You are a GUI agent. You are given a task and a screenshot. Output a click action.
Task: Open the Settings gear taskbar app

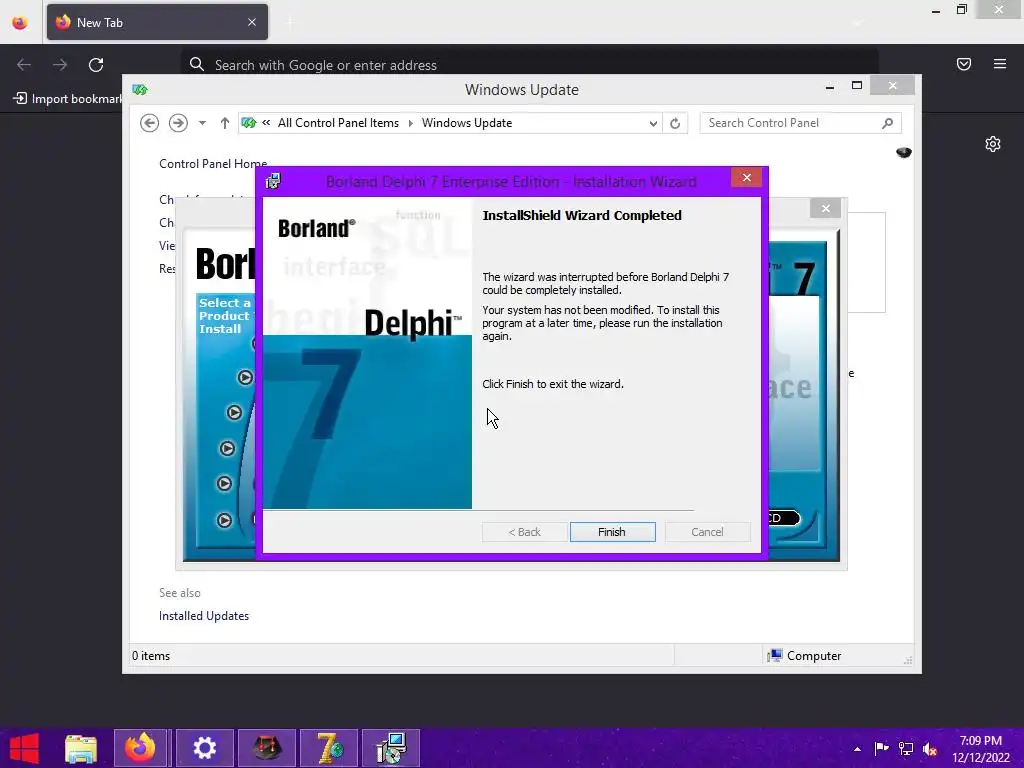(204, 748)
